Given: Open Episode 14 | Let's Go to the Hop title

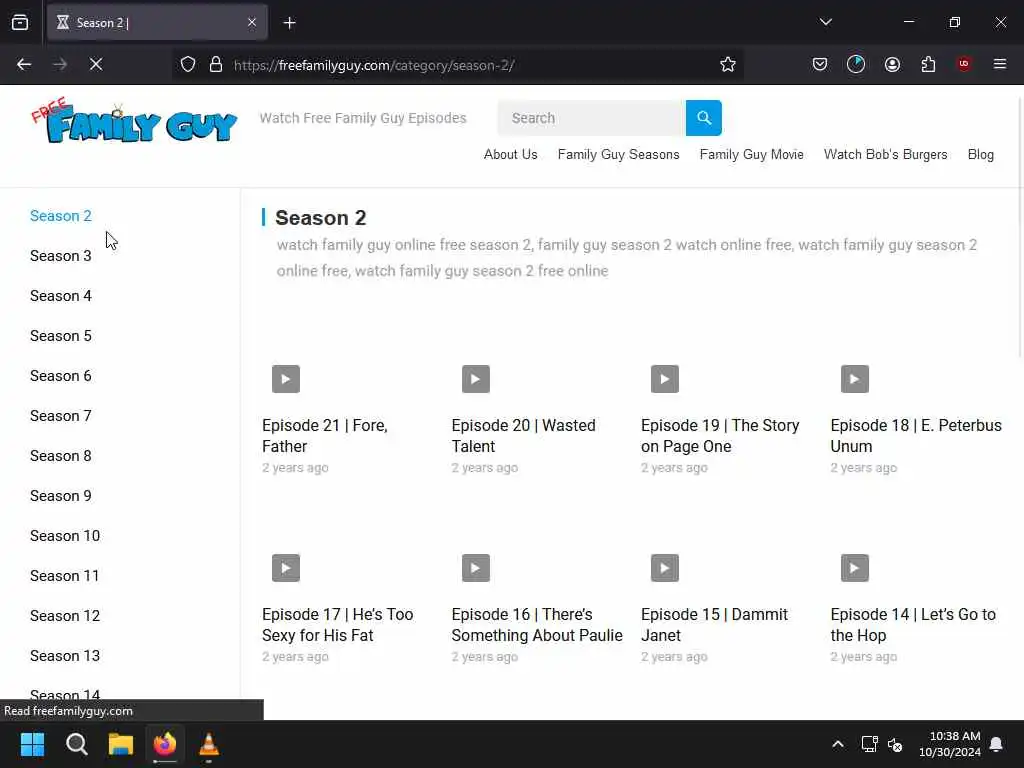Looking at the screenshot, I should 913,625.
